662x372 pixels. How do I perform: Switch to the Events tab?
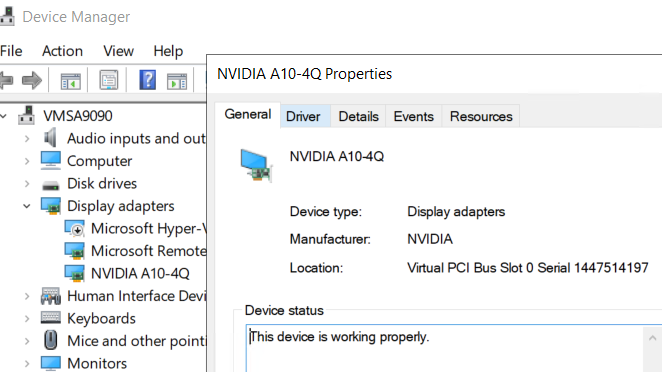coord(413,117)
